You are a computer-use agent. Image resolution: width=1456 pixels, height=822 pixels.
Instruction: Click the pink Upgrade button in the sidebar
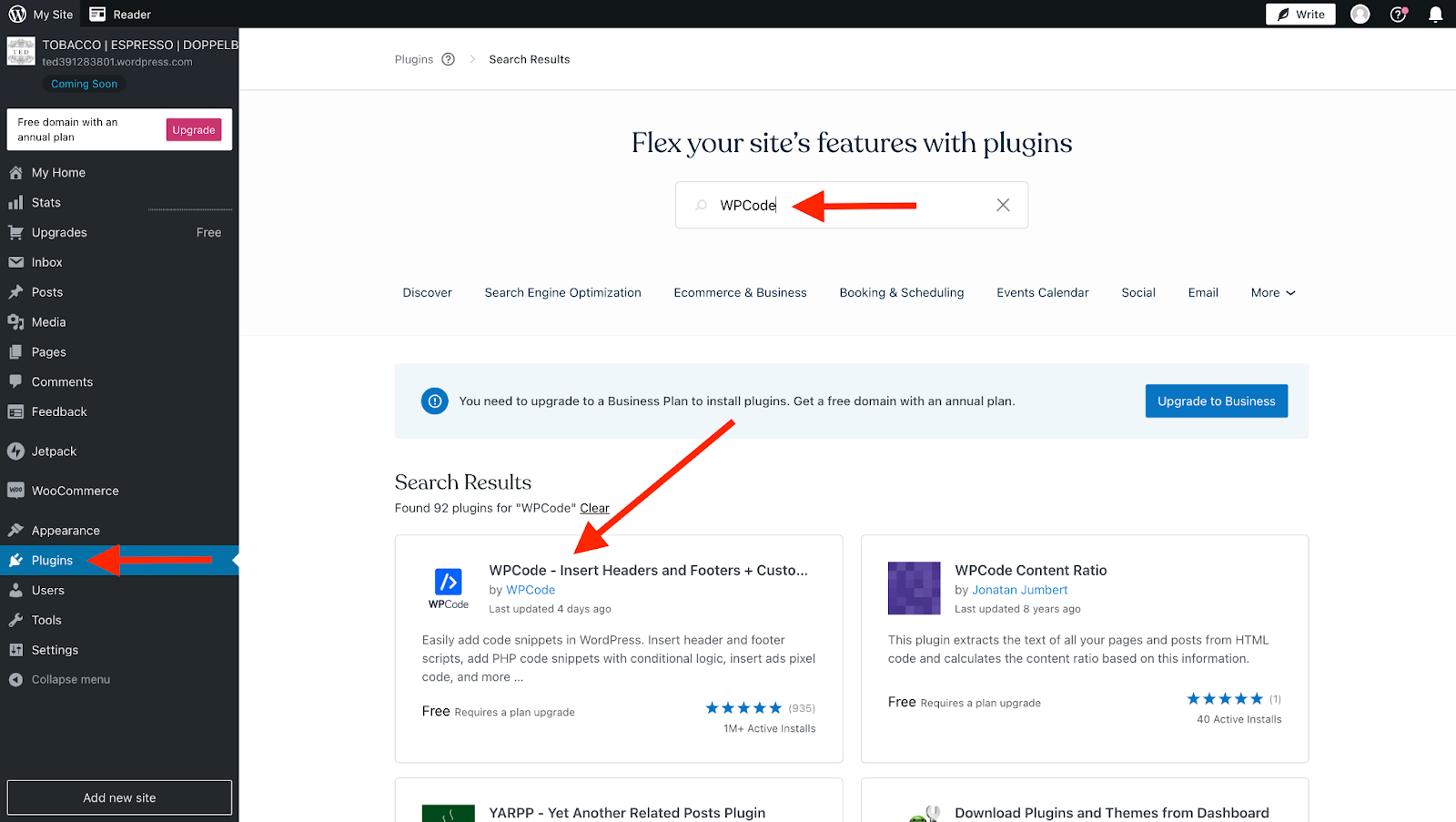click(194, 129)
